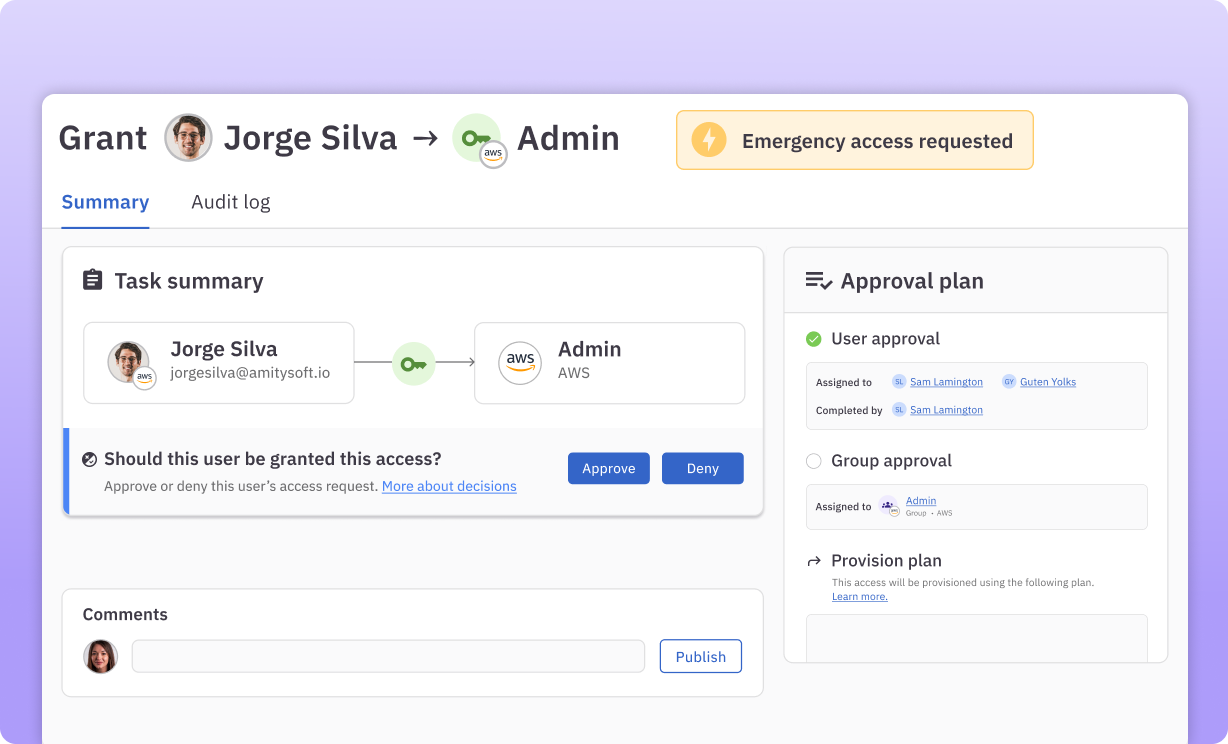This screenshot has height=744, width=1228.
Task: Click the Approval plan panel icon
Action: pos(816,281)
